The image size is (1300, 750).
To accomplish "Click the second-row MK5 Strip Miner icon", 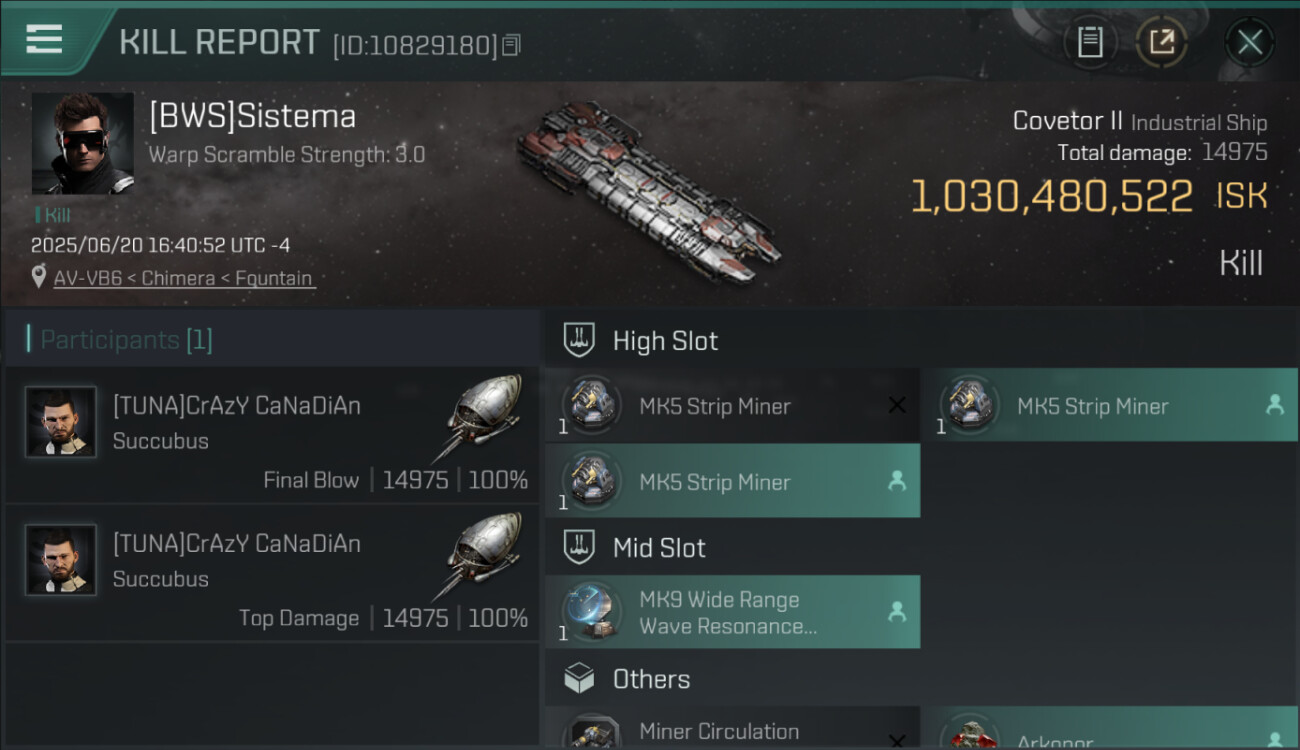I will point(590,481).
